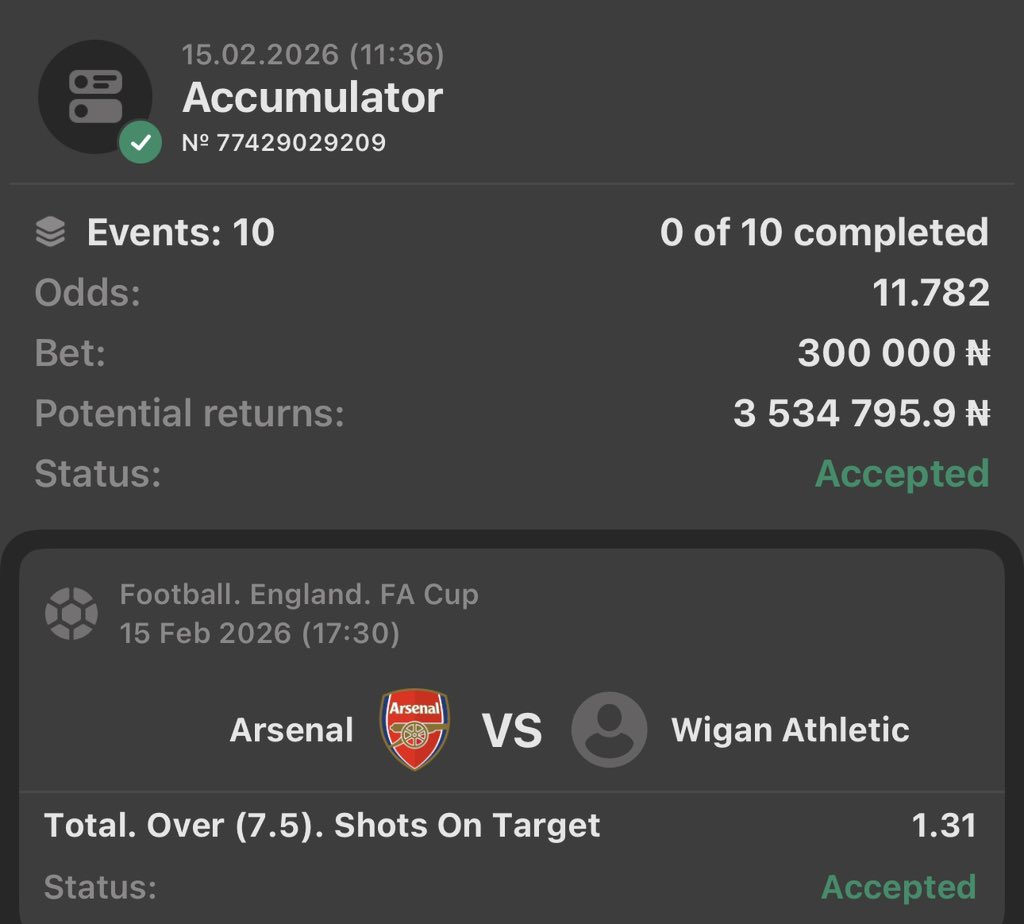
Task: Select Total Over (7.5) Shots On Target
Action: pos(322,826)
